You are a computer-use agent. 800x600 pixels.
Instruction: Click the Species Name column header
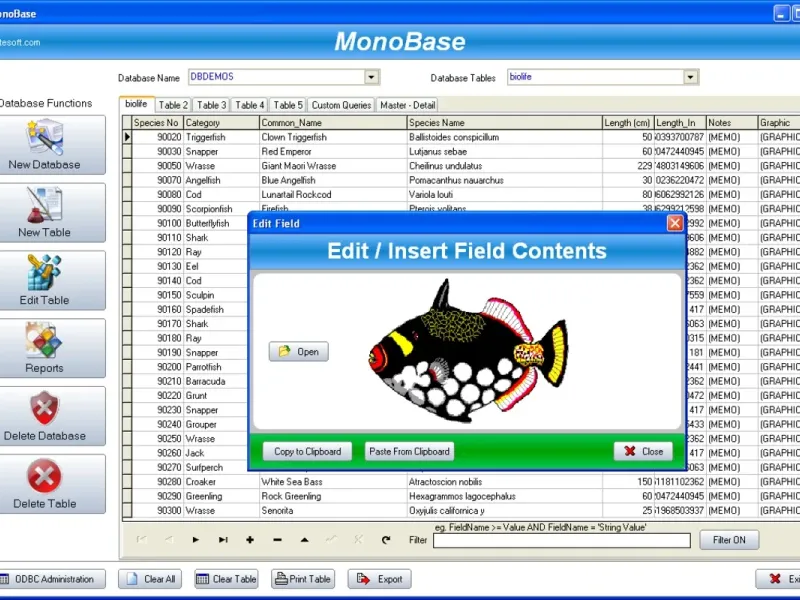point(505,123)
